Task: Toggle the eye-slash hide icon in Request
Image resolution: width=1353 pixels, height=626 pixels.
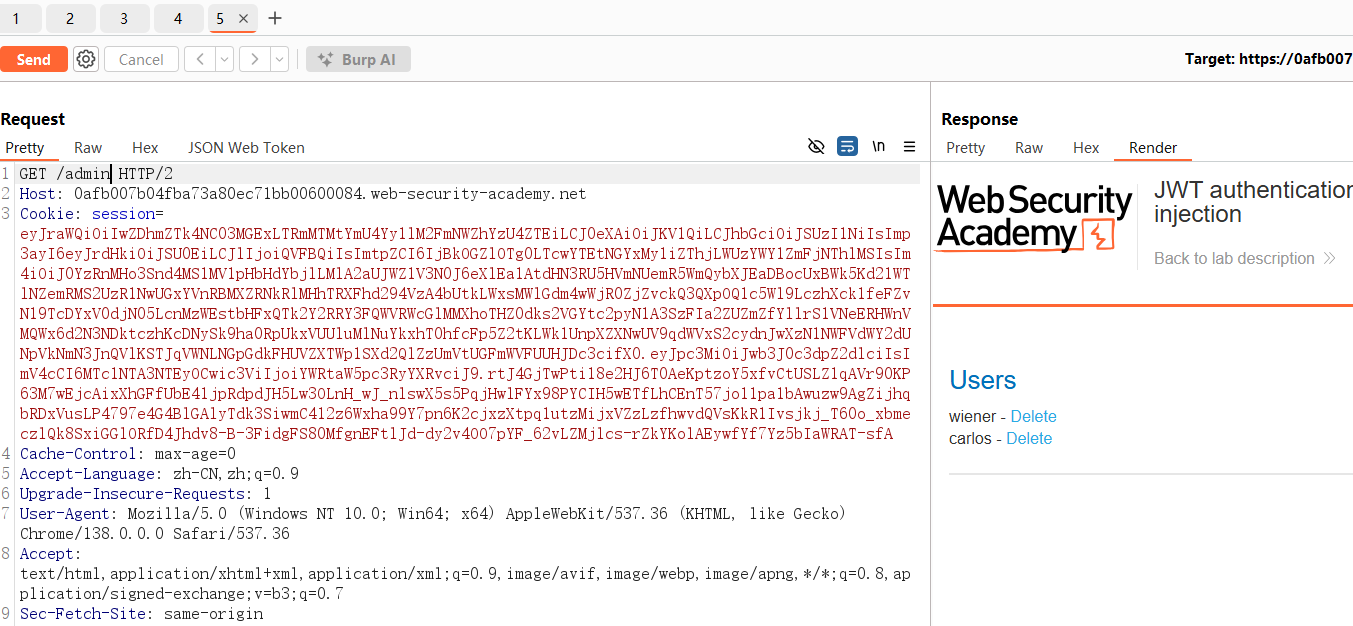Action: pos(816,147)
